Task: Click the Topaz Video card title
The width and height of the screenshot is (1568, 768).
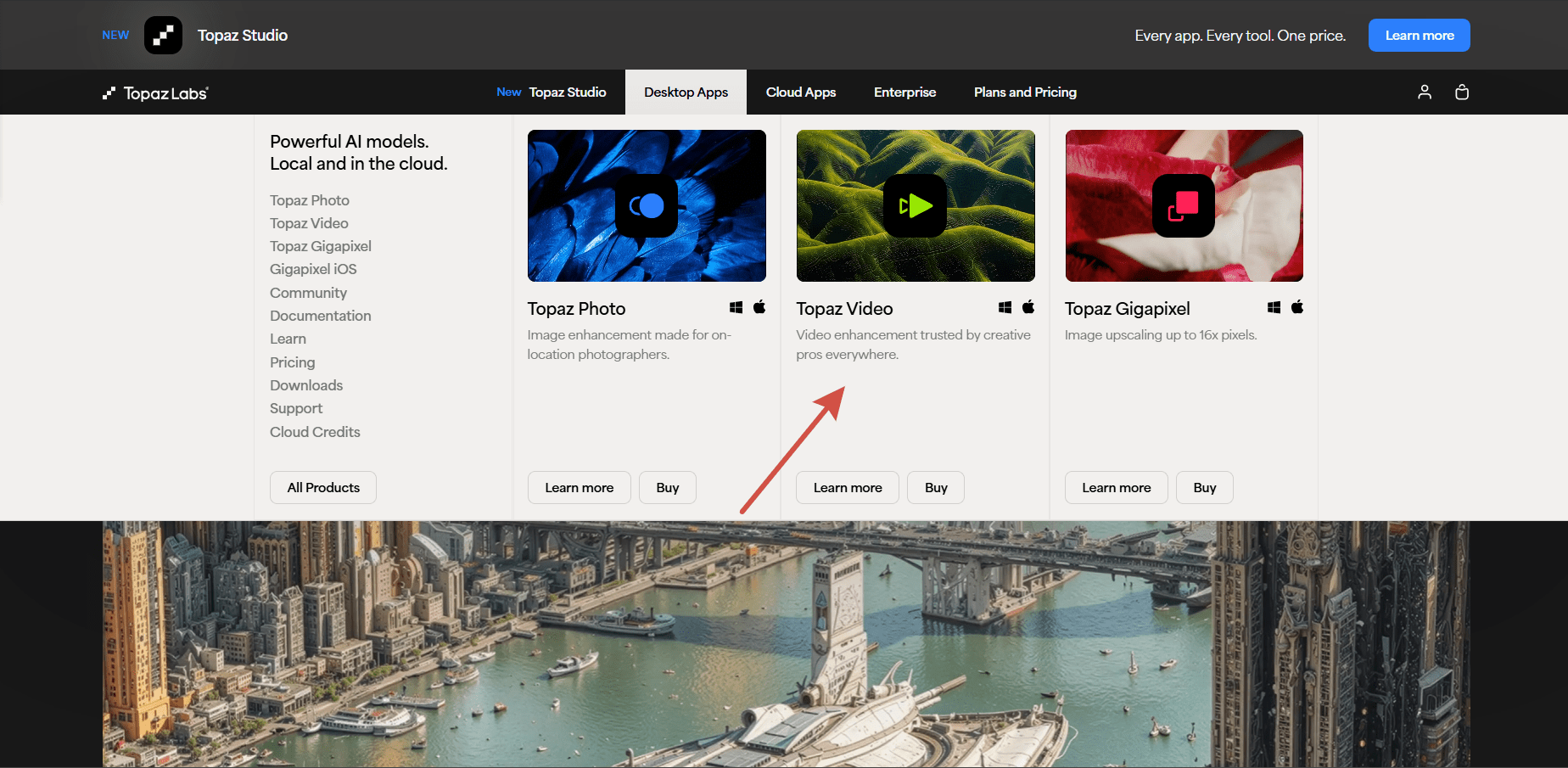Action: (x=844, y=309)
